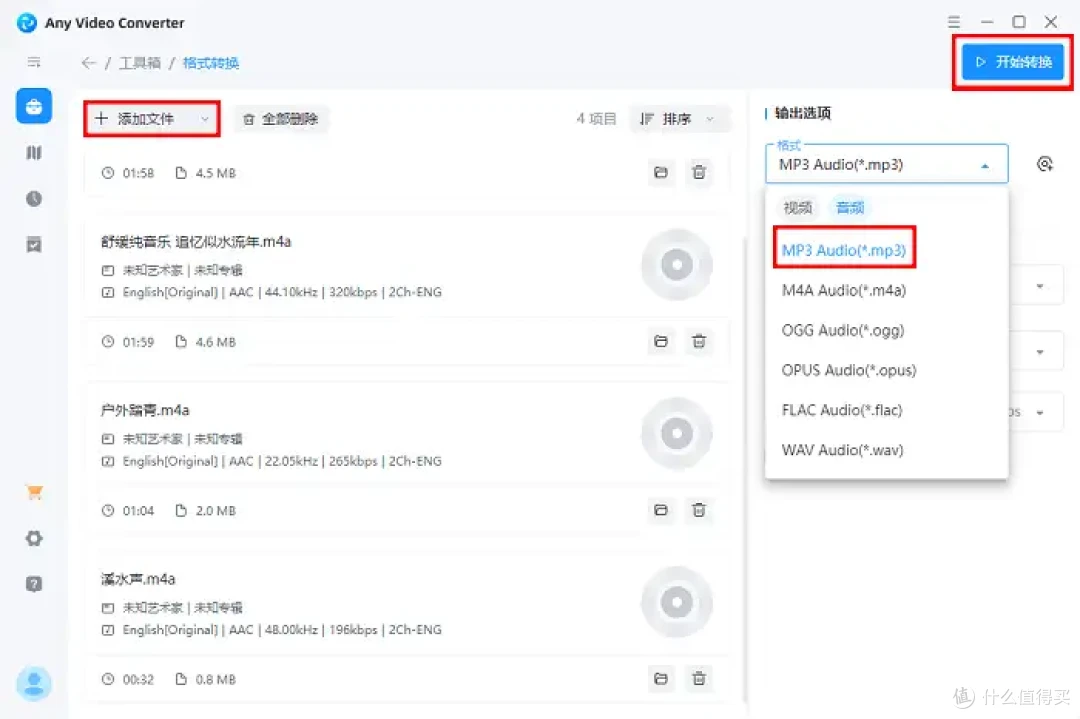This screenshot has height=719, width=1080.
Task: Delete the 2.0 MB file
Action: 698,510
